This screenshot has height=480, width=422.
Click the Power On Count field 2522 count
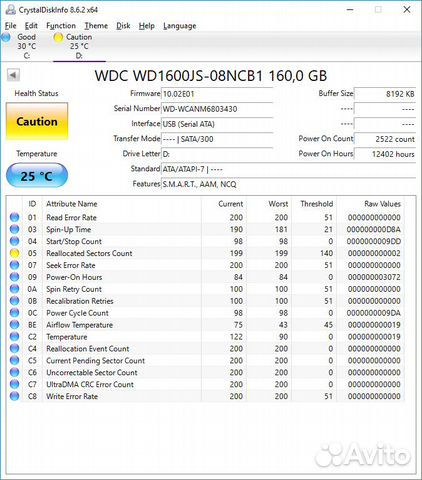click(385, 139)
